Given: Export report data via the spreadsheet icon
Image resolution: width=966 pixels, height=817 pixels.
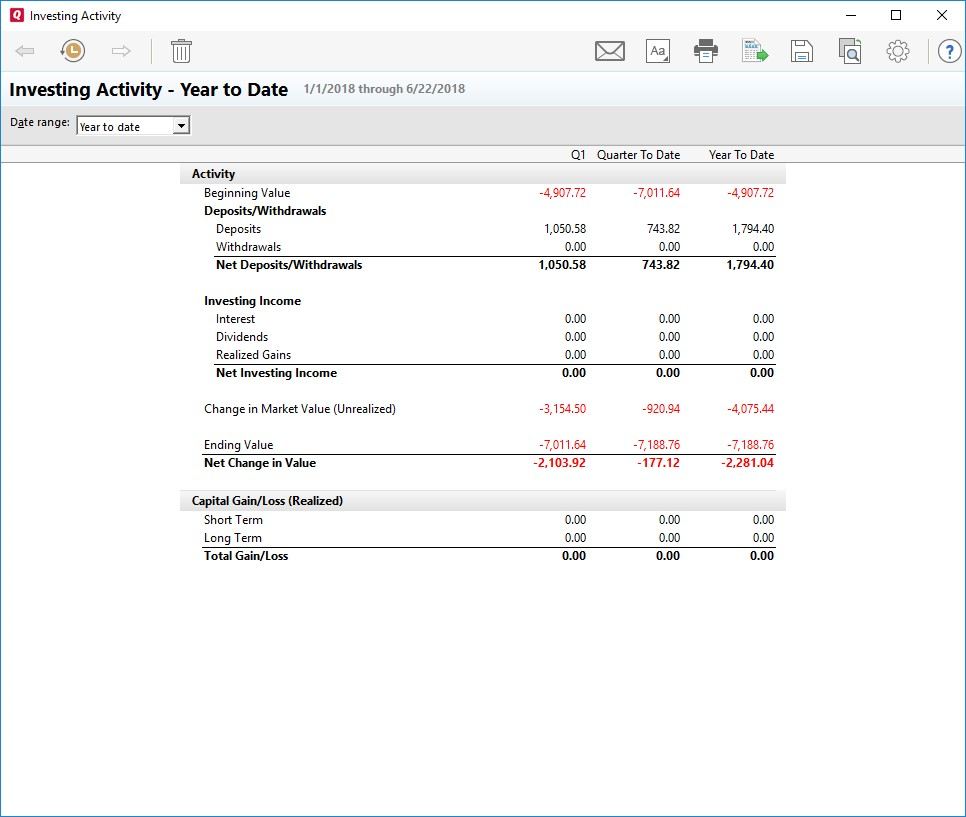Looking at the screenshot, I should (754, 51).
